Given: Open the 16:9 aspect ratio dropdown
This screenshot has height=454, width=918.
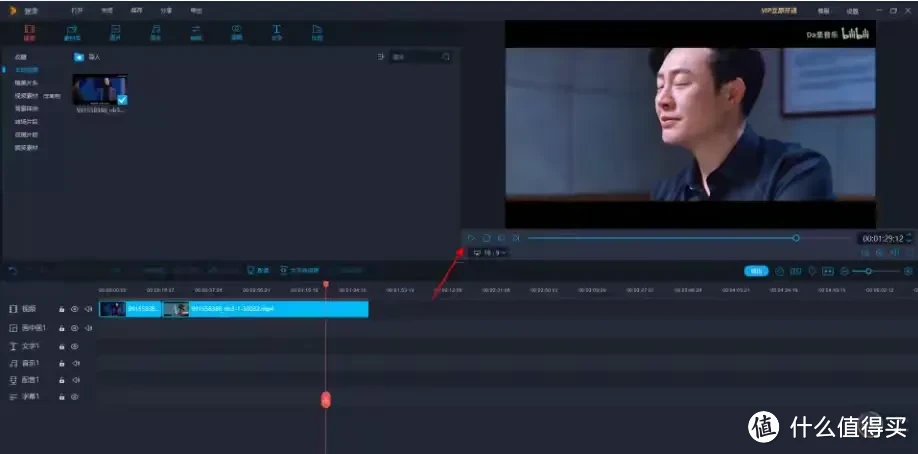Looking at the screenshot, I should (x=490, y=252).
